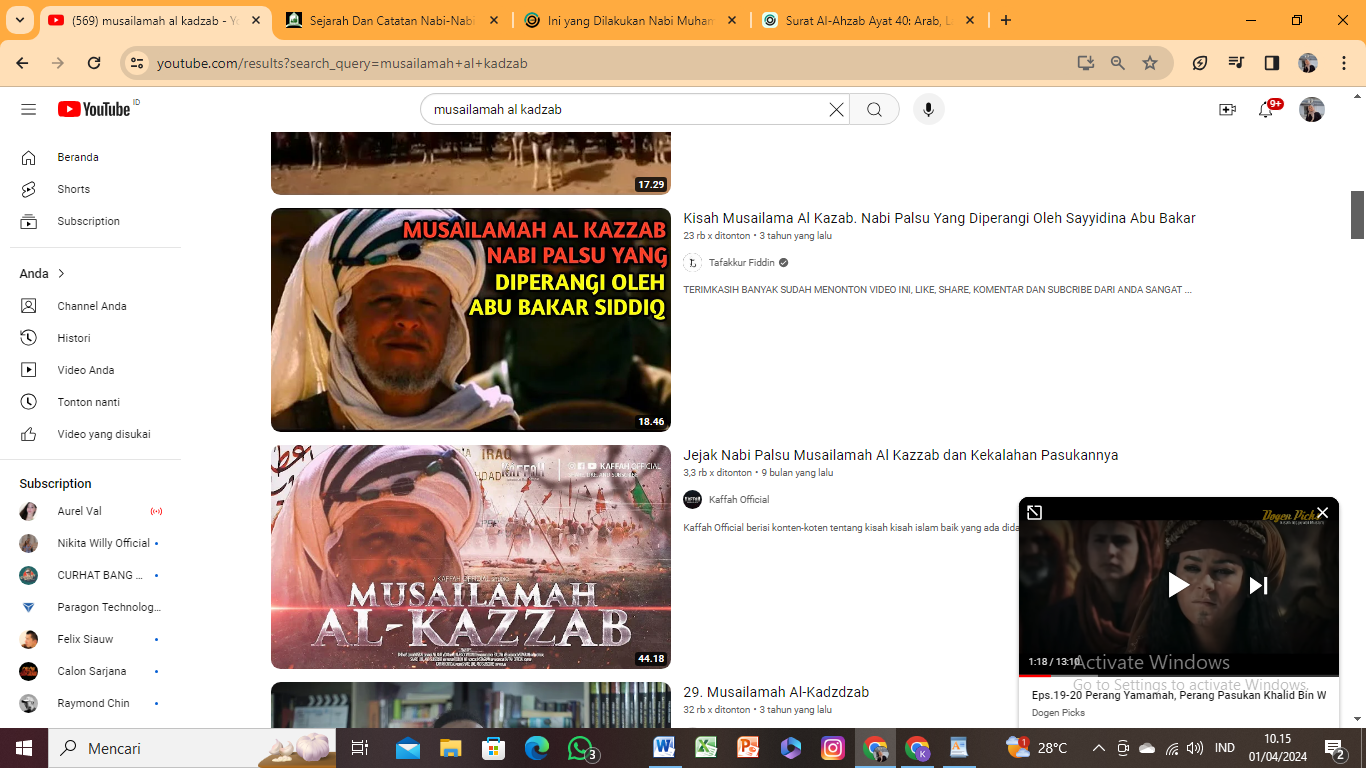The image size is (1366, 768).
Task: Open WhatsApp from the taskbar
Action: click(x=581, y=748)
